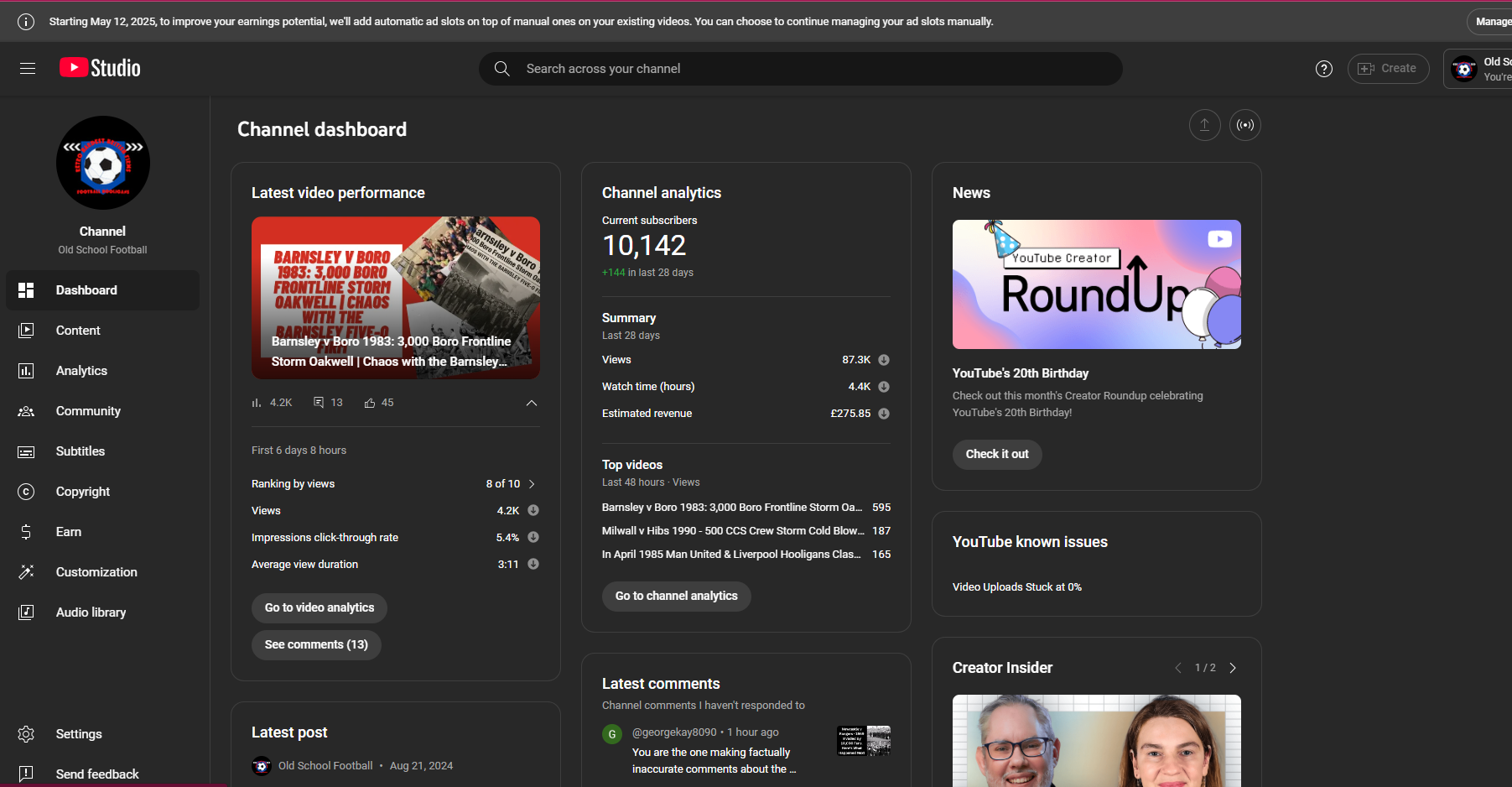Screen dimensions: 1512x787
Task: Click the @georgekay8090 username
Action: (674, 732)
